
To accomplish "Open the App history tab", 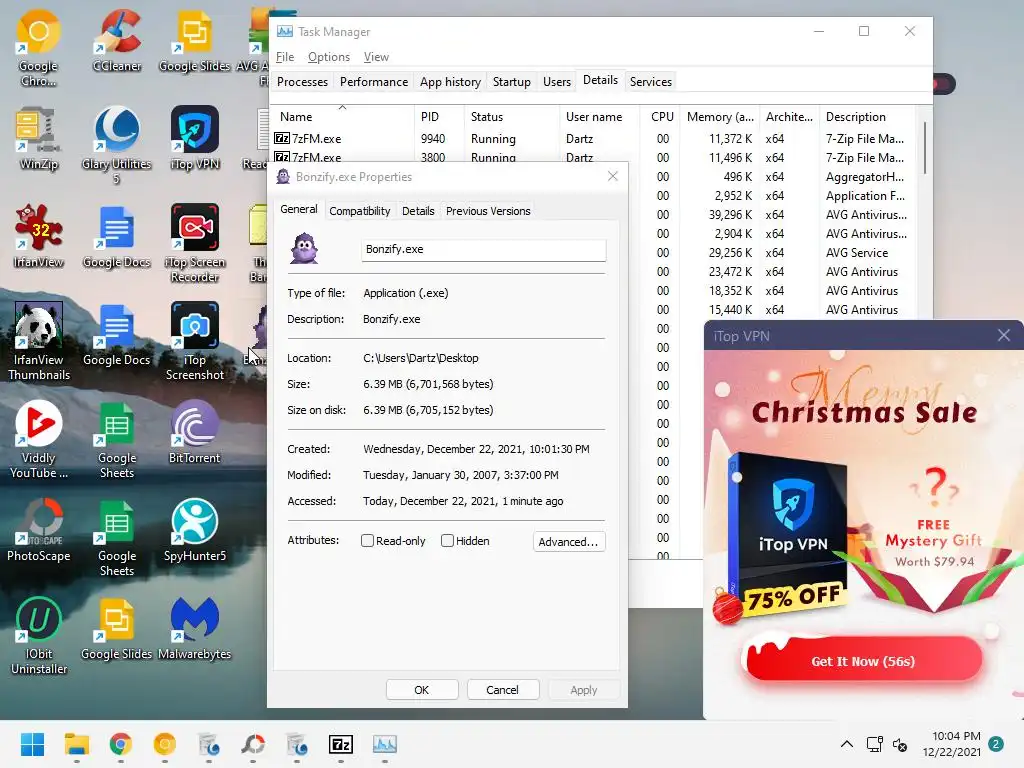I will [x=450, y=82].
